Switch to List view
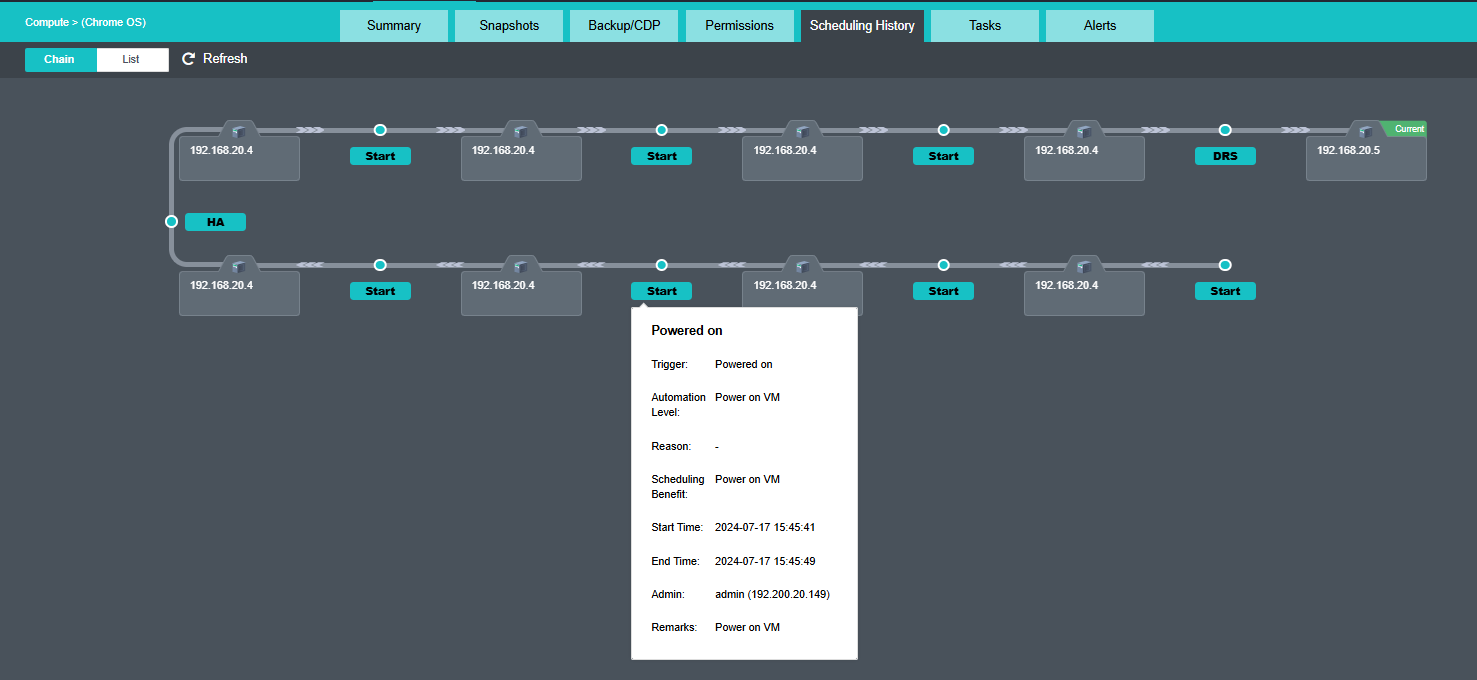 [x=132, y=60]
